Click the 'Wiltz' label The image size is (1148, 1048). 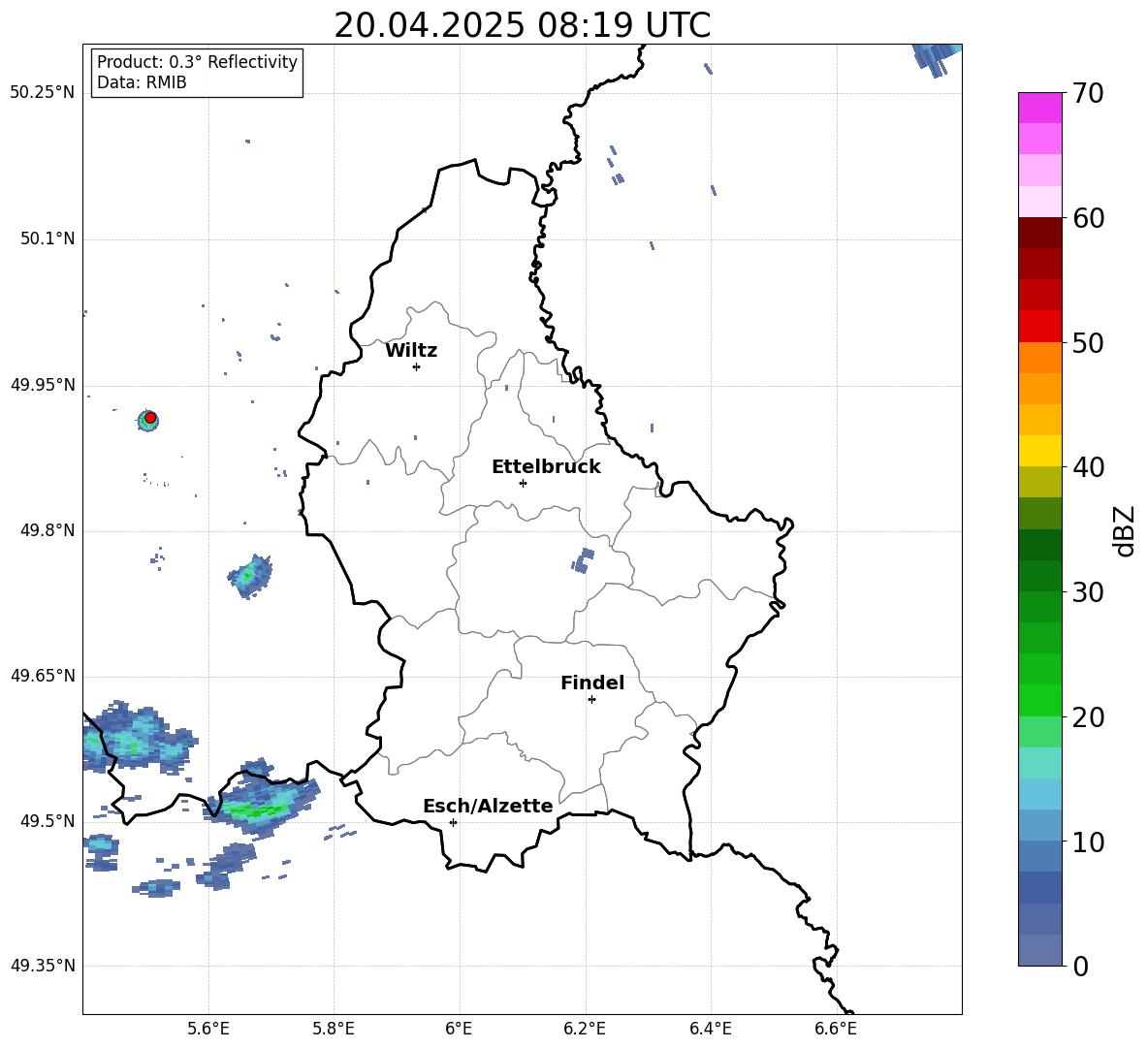pos(411,350)
